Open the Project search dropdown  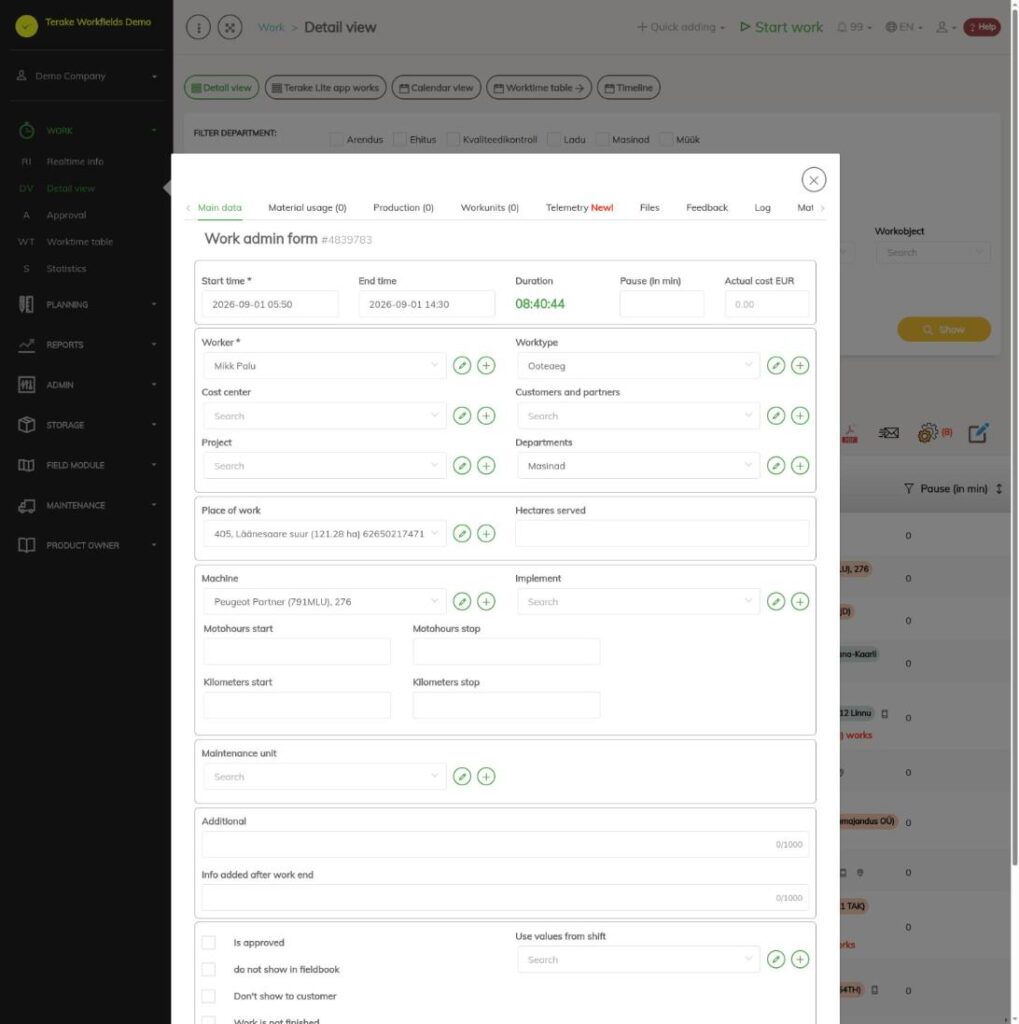(x=325, y=466)
